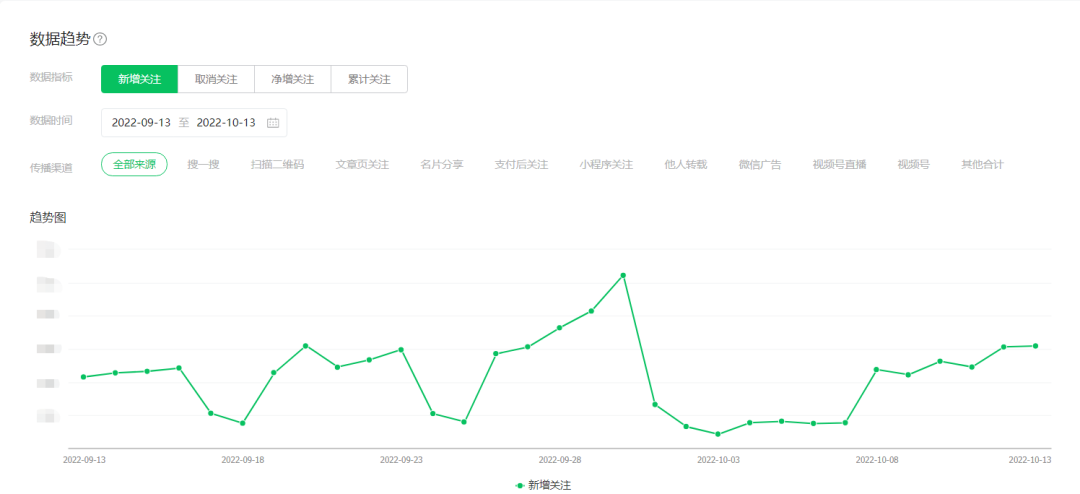Image resolution: width=1080 pixels, height=494 pixels.
Task: Filter by 微信广告 channel
Action: [760, 165]
